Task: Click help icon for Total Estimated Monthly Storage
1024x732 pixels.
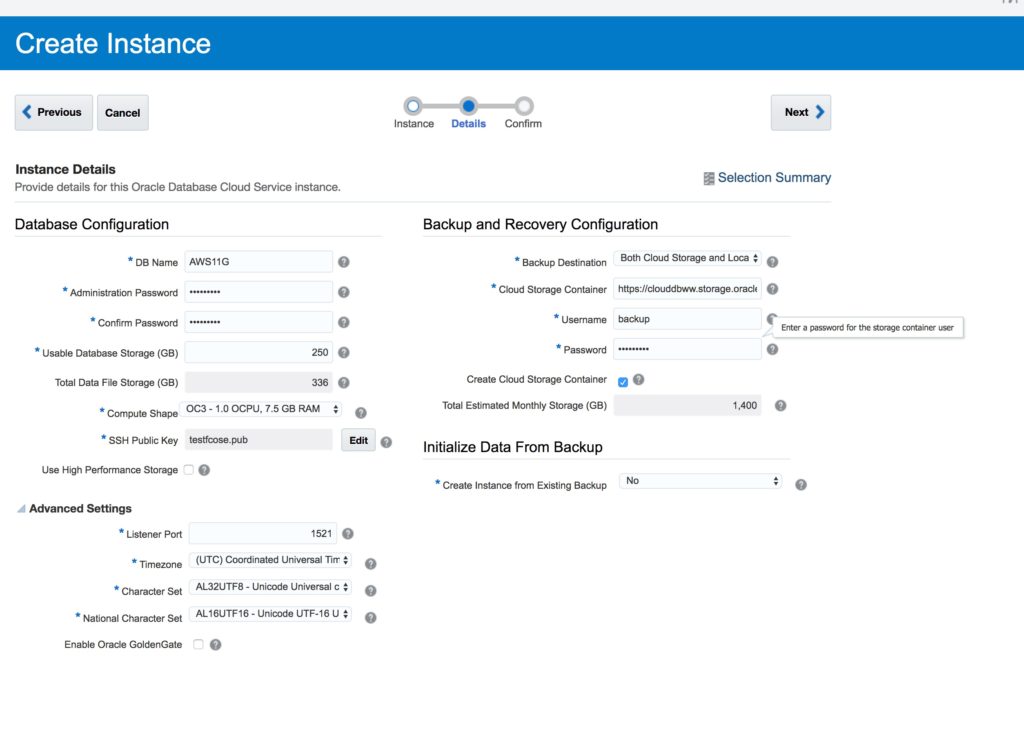Action: click(780, 406)
